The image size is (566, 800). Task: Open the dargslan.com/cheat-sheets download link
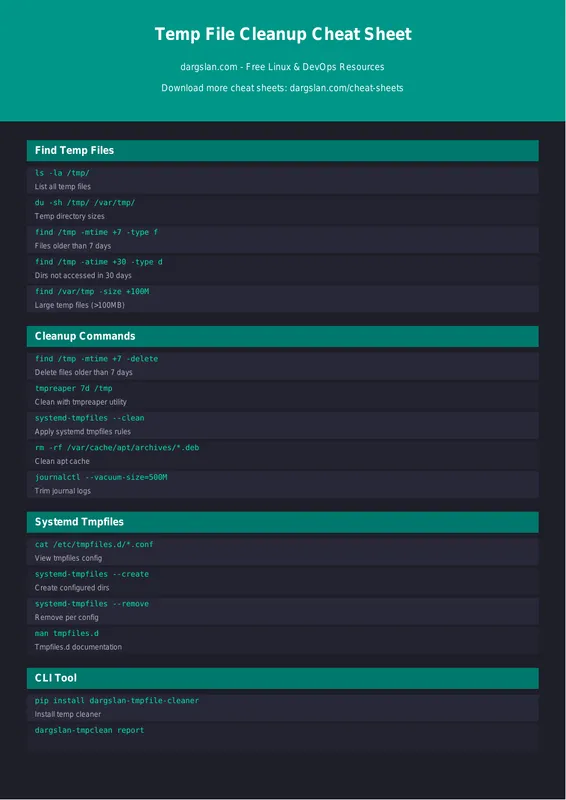coord(347,88)
